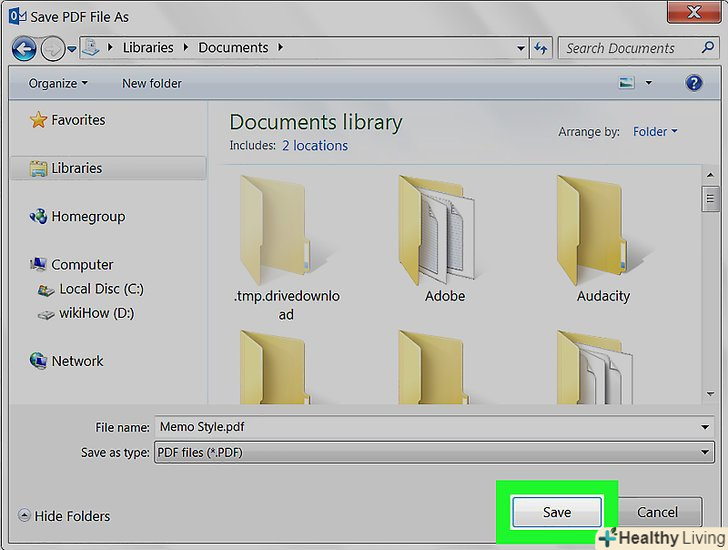Screen dimensions: 728x550
Task: Click the Search Documents field
Action: click(x=638, y=48)
